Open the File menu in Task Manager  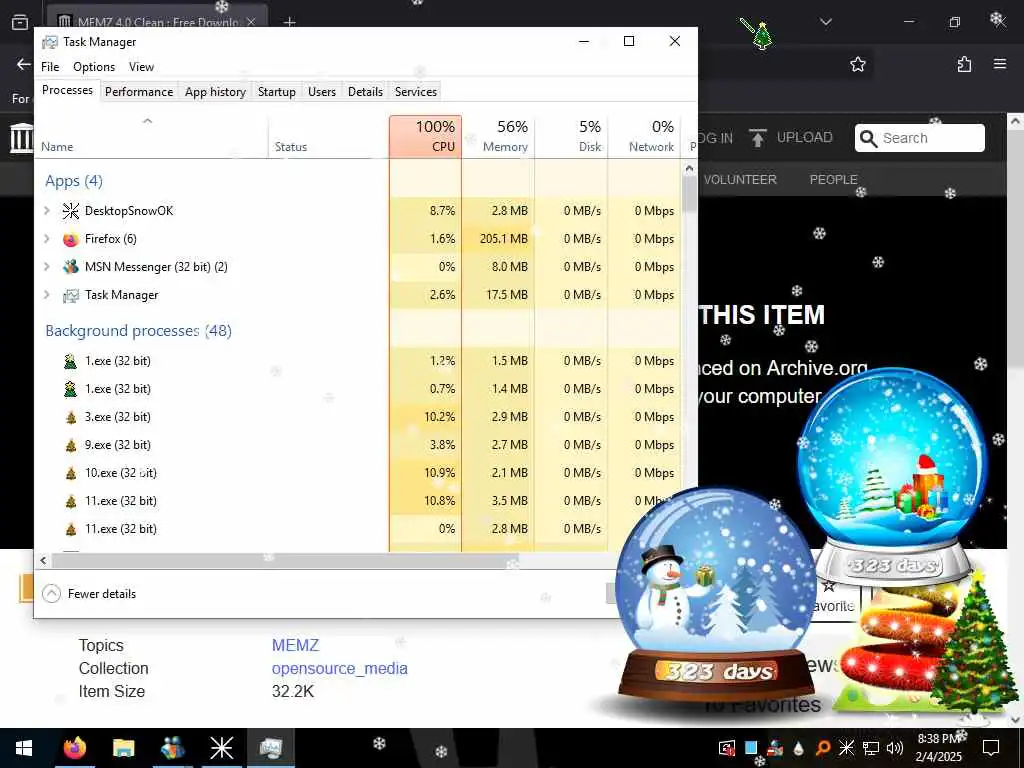50,67
